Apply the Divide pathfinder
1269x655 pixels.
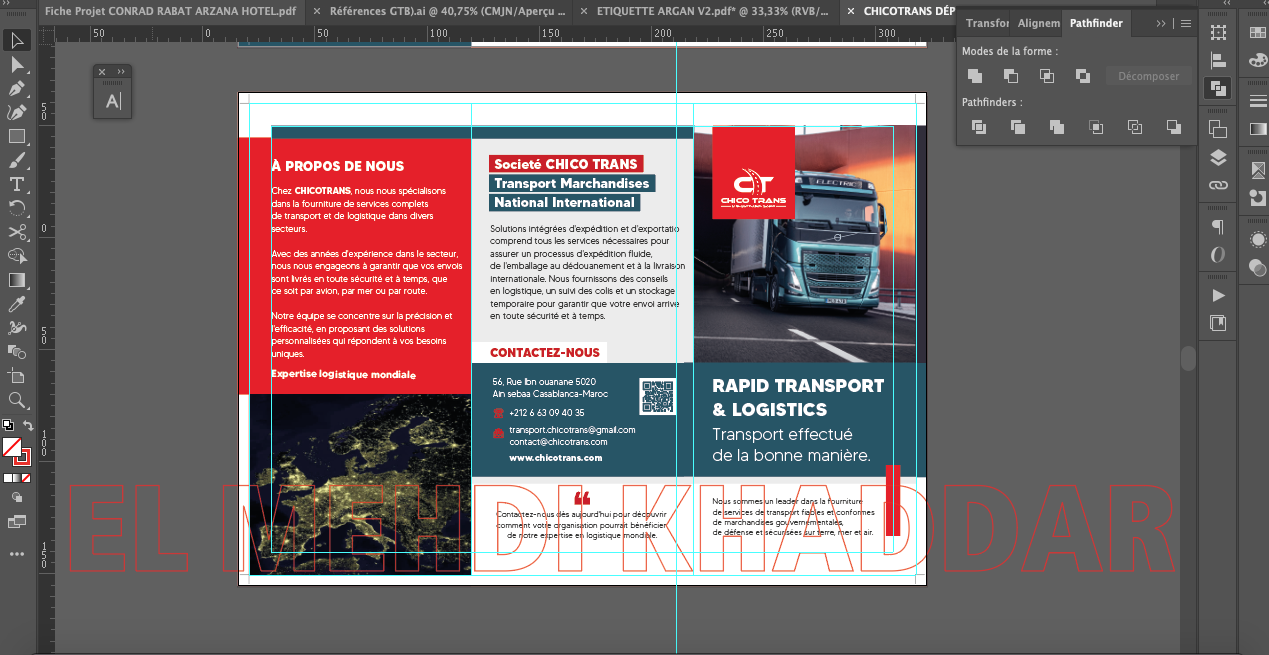point(980,127)
